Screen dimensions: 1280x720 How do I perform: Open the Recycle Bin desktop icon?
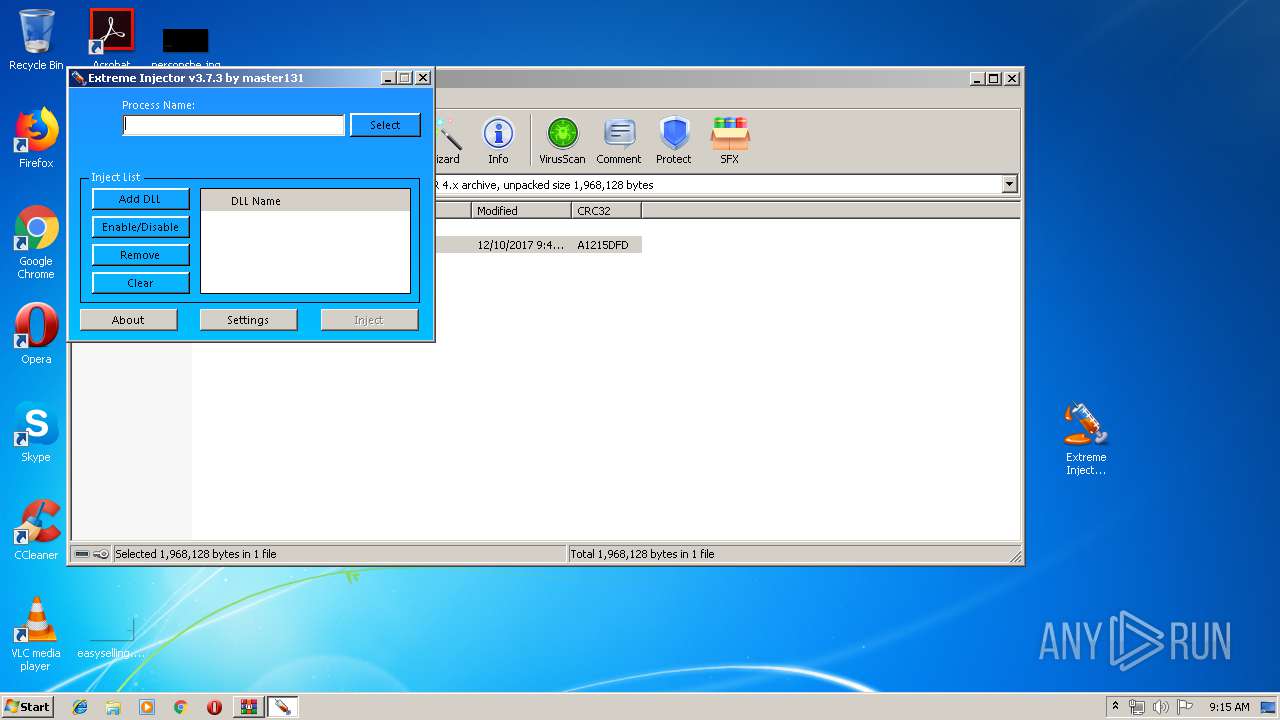click(x=36, y=40)
